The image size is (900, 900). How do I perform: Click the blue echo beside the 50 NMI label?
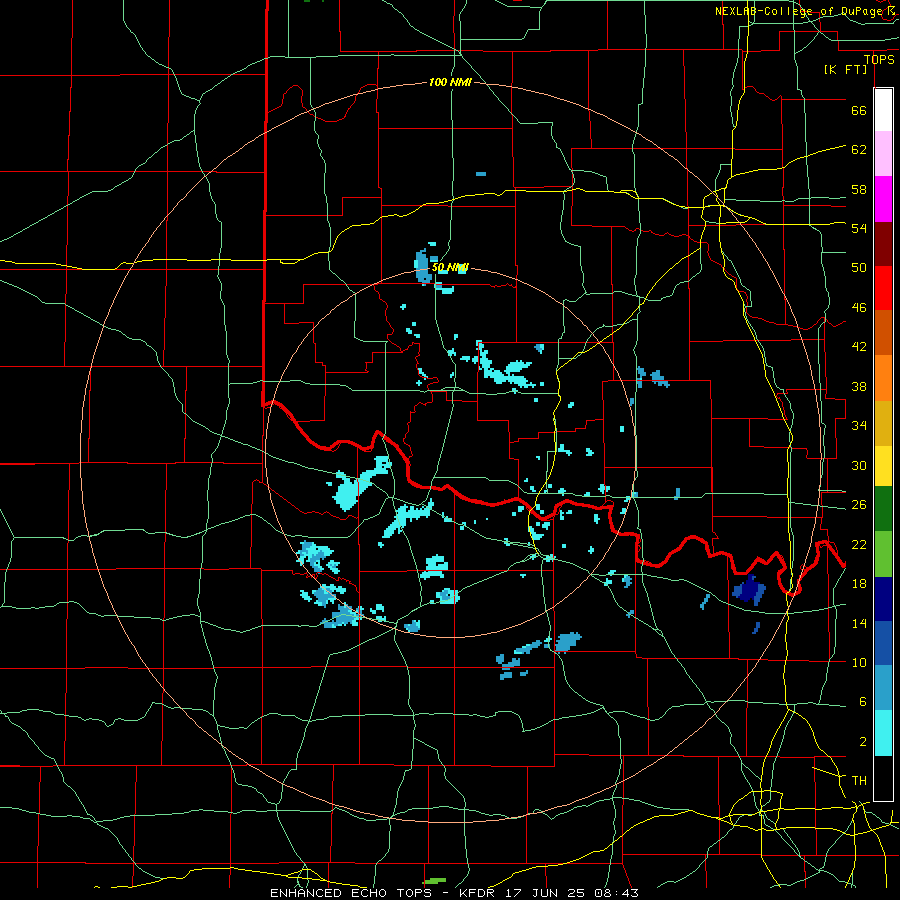coord(424,266)
